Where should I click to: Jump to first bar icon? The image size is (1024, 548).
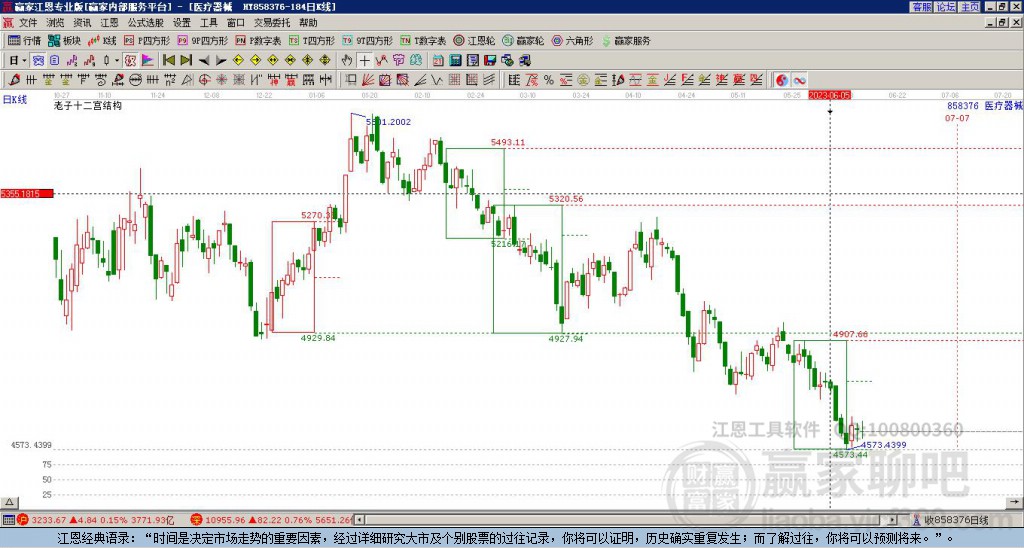168,61
